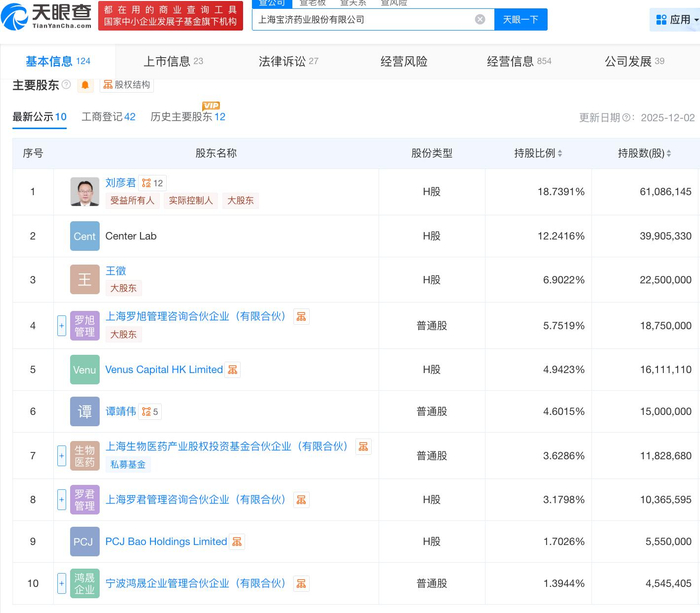Open equity structure icon for PCJ Bao Holdings Limited
Screen dimensions: 700x613
coord(237,542)
